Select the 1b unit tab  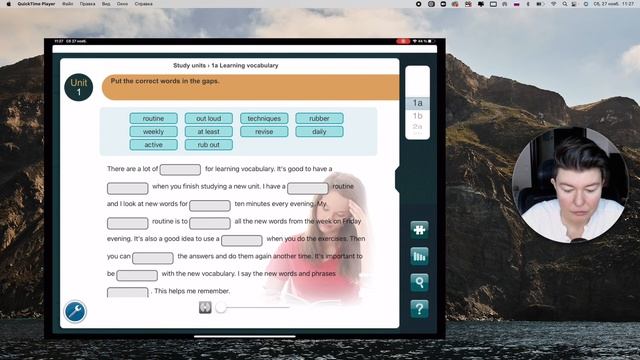click(x=417, y=116)
